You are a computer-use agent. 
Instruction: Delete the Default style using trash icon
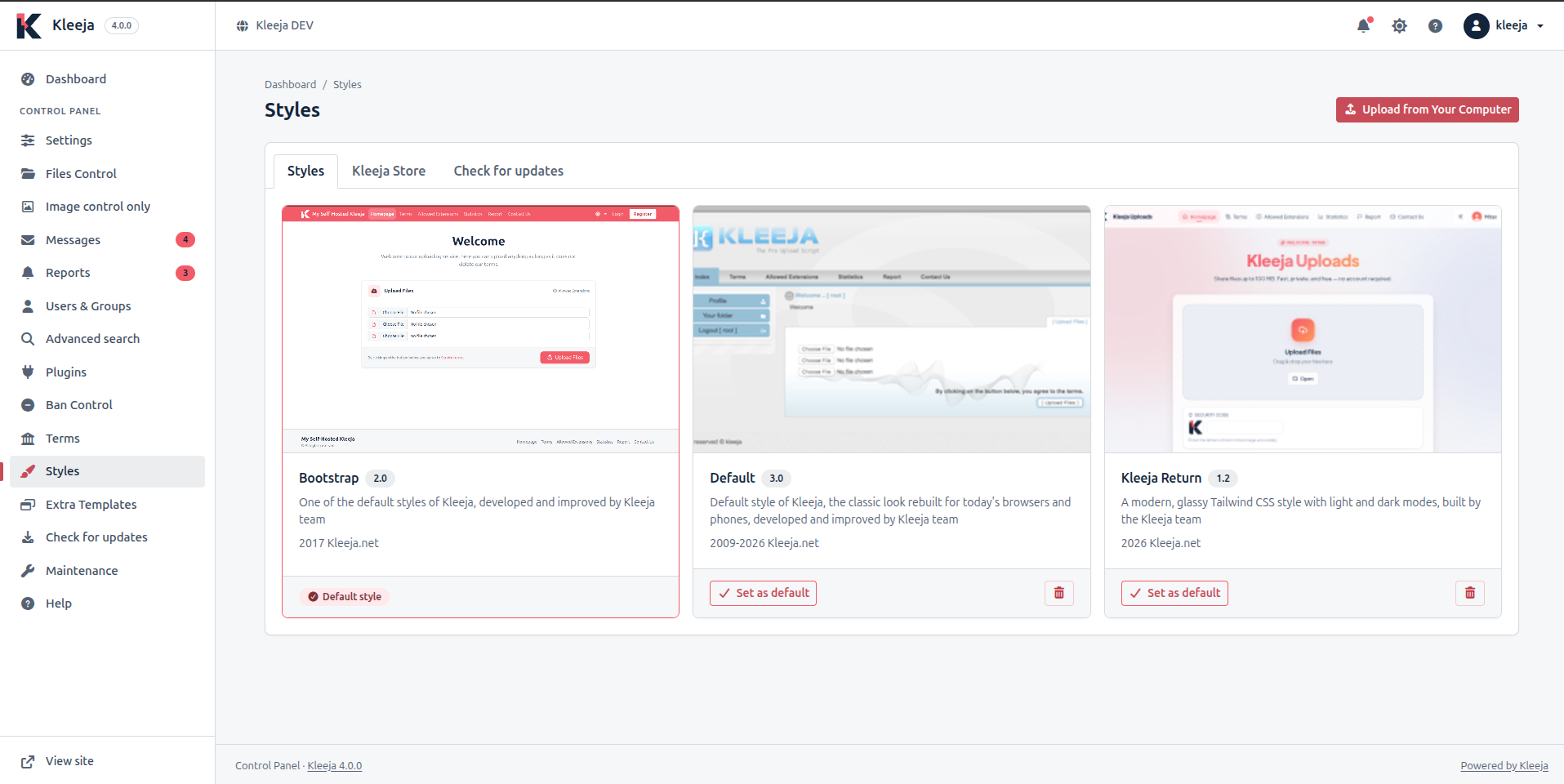pyautogui.click(x=1058, y=593)
